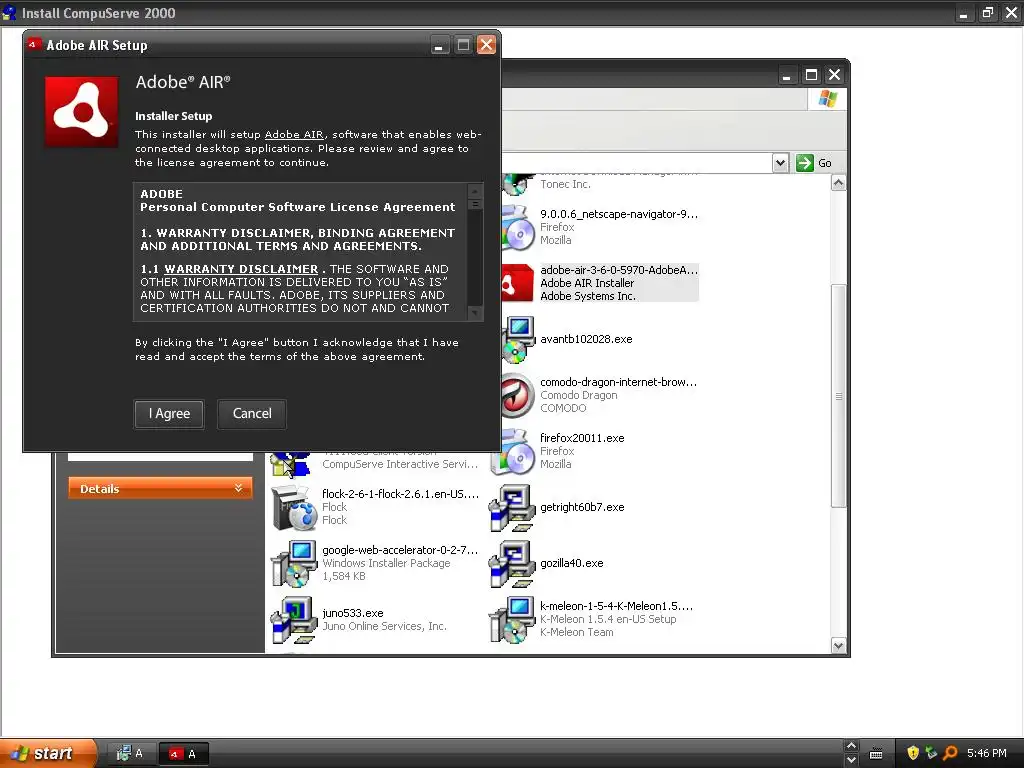
Task: Click Explorer file list scroll up arrow
Action: pyautogui.click(x=839, y=184)
